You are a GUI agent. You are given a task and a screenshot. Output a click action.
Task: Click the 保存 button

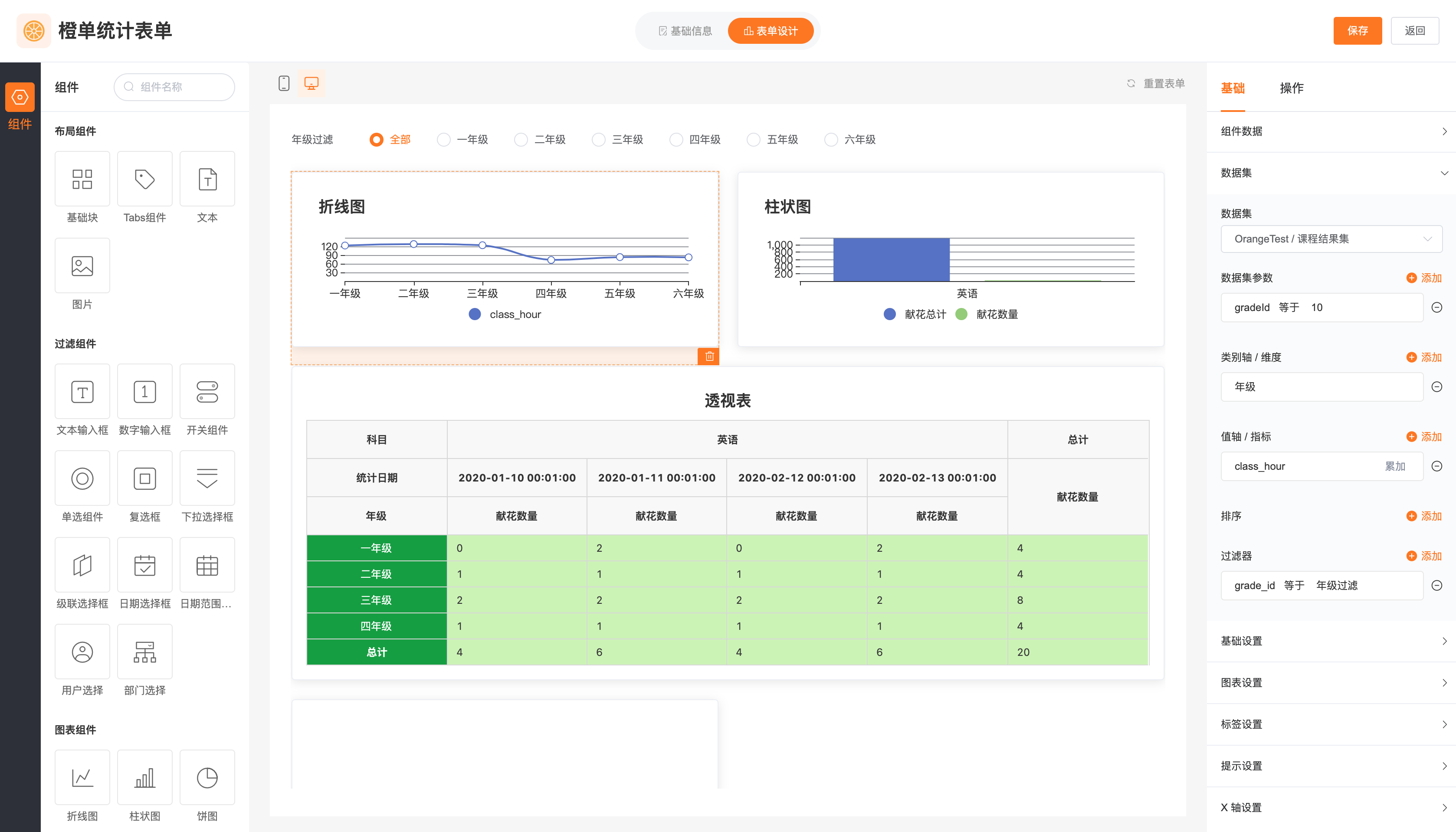1357,31
